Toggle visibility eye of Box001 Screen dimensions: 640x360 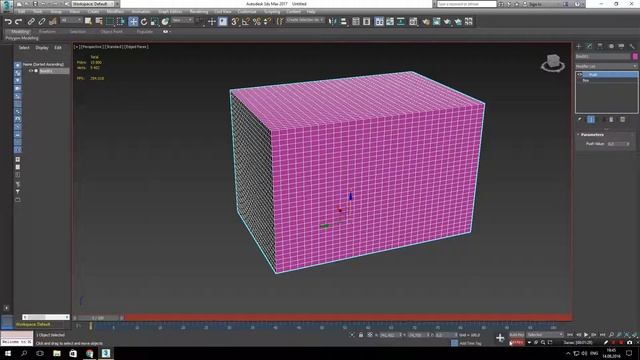(x=31, y=71)
